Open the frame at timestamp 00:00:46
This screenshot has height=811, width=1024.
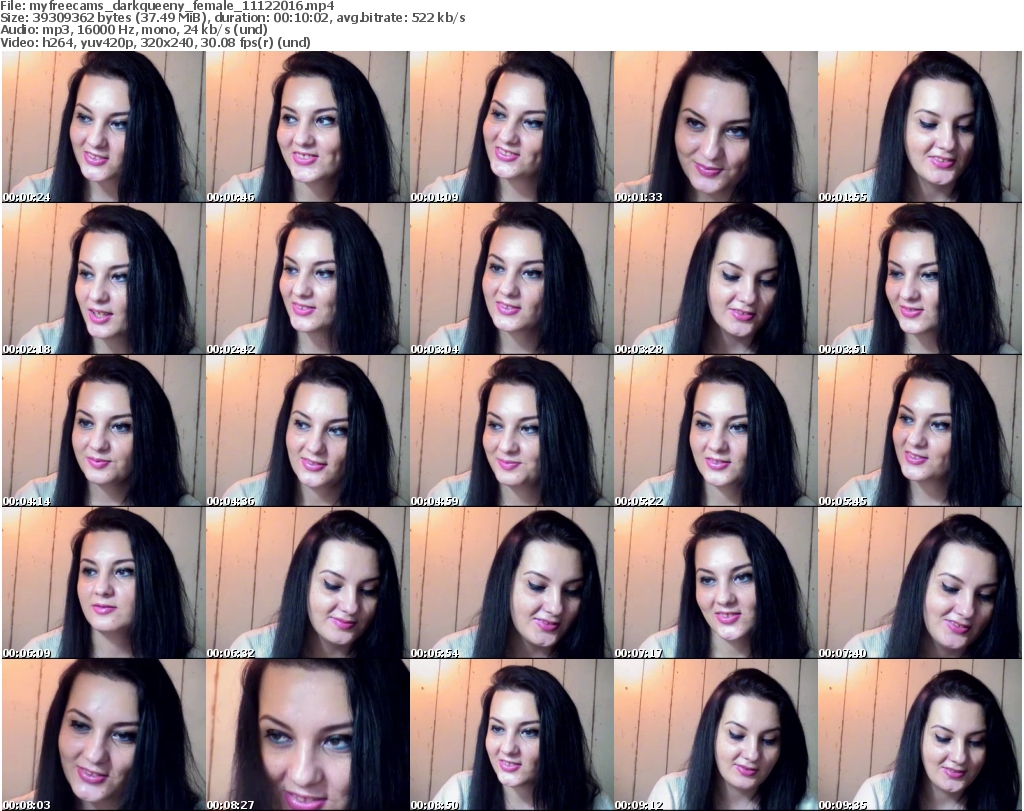click(x=307, y=127)
